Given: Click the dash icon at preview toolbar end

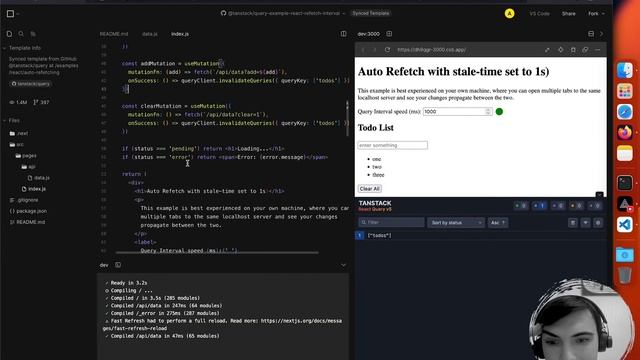Looking at the screenshot, I should point(598,50).
